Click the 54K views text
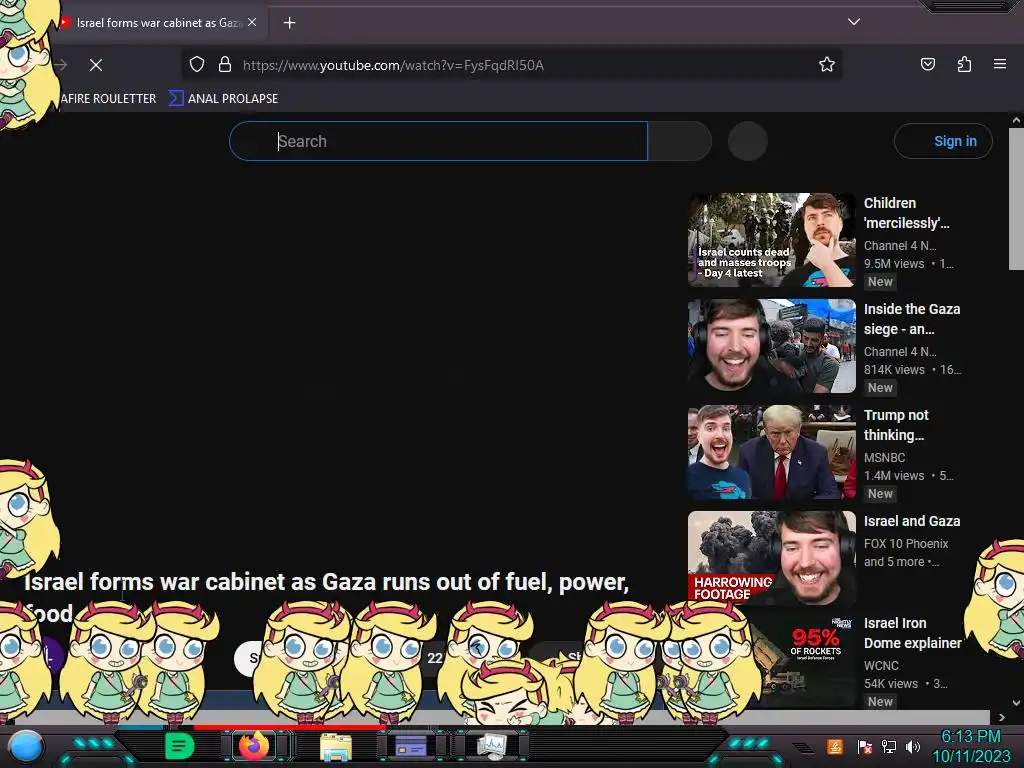The image size is (1024, 768). pyautogui.click(x=891, y=684)
